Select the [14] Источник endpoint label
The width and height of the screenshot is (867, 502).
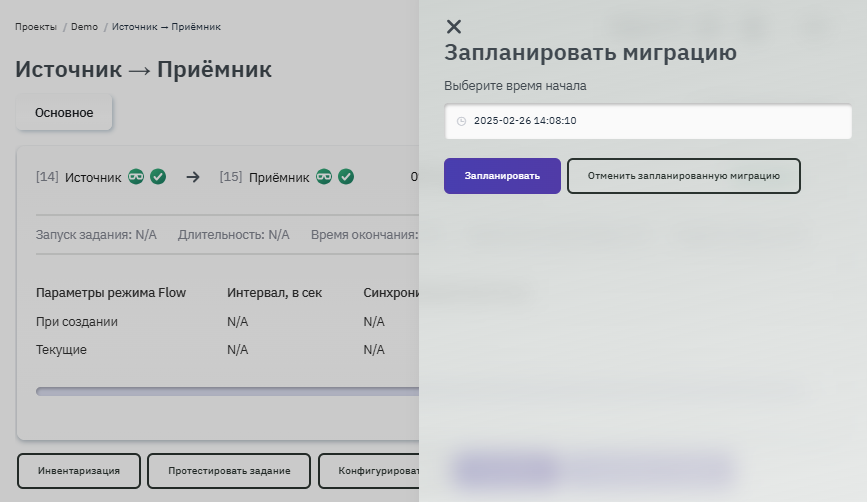78,177
